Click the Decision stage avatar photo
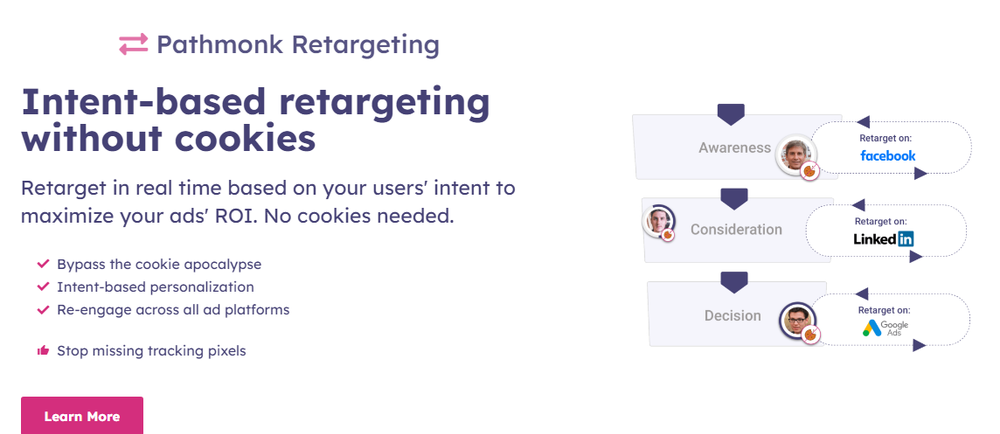The image size is (1000, 434). point(798,320)
